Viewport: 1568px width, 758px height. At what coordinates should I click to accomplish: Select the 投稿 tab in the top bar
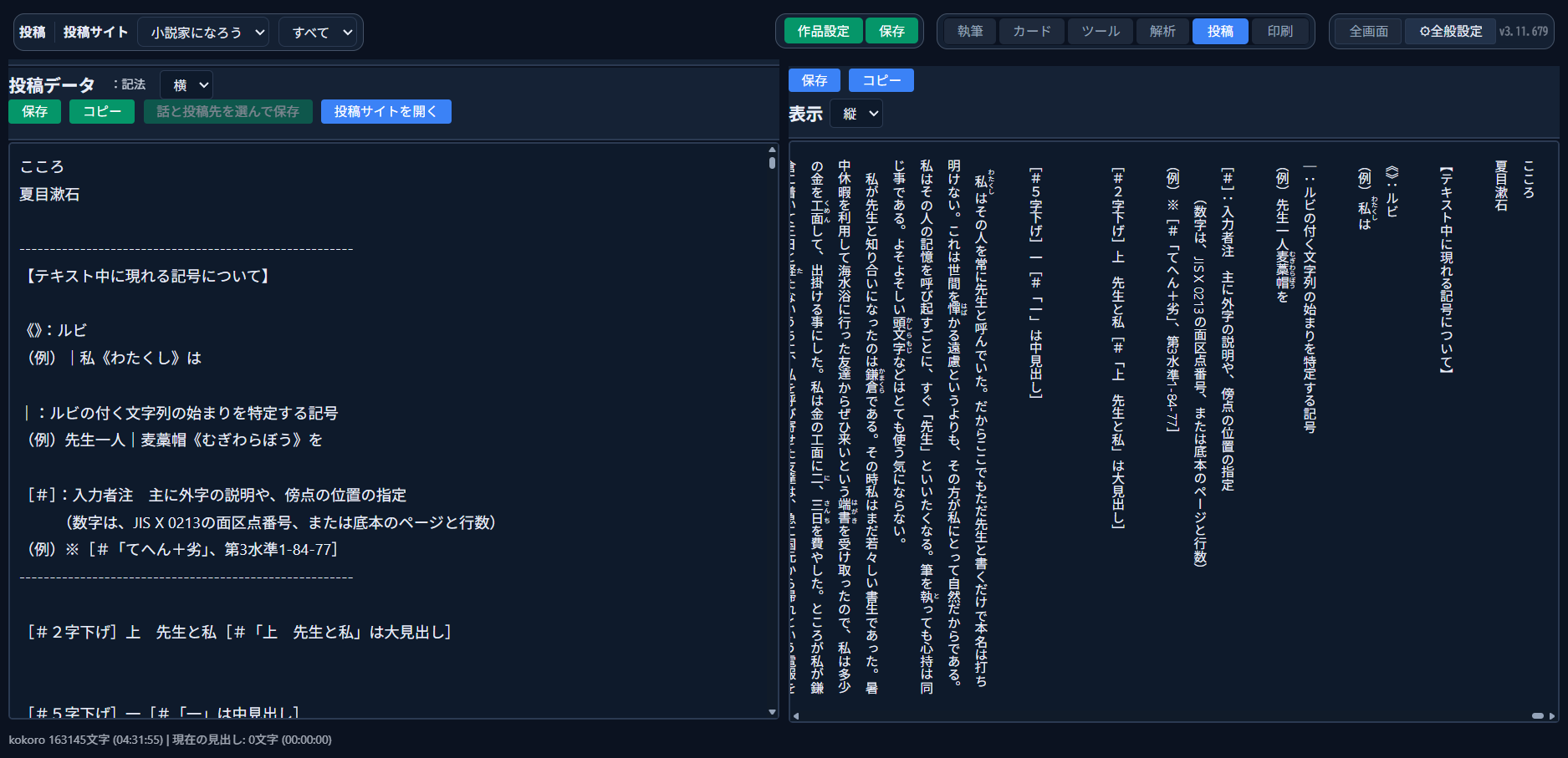click(1220, 31)
